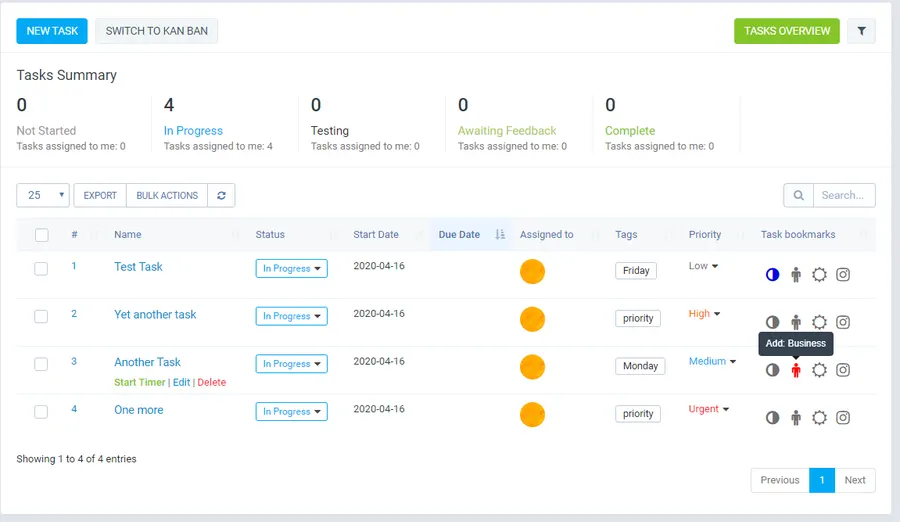The image size is (900, 522).
Task: Click person bookmark icon for Yet another task
Action: (796, 322)
